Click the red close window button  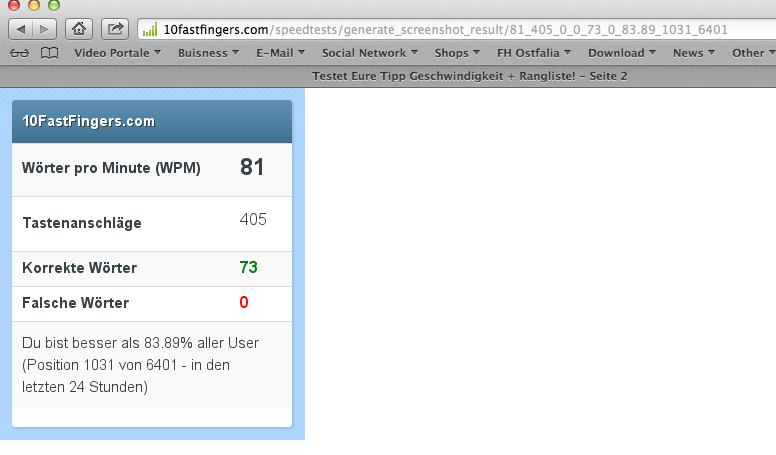14,5
